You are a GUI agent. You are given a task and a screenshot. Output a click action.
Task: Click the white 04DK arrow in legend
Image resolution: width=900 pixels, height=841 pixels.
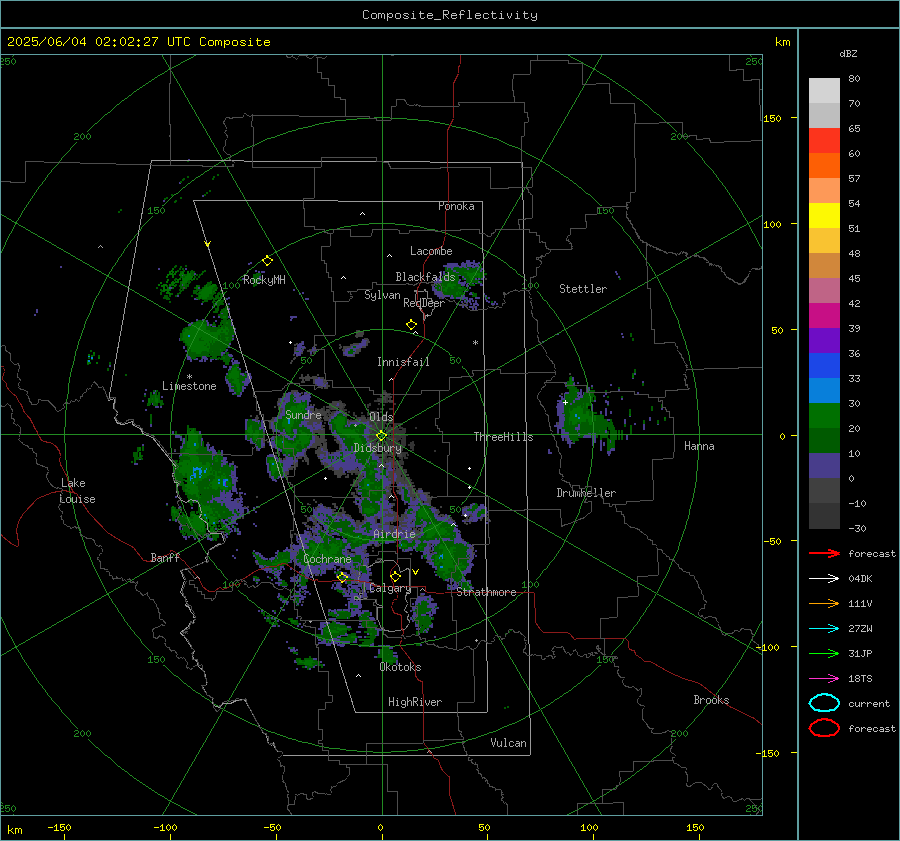[824, 578]
